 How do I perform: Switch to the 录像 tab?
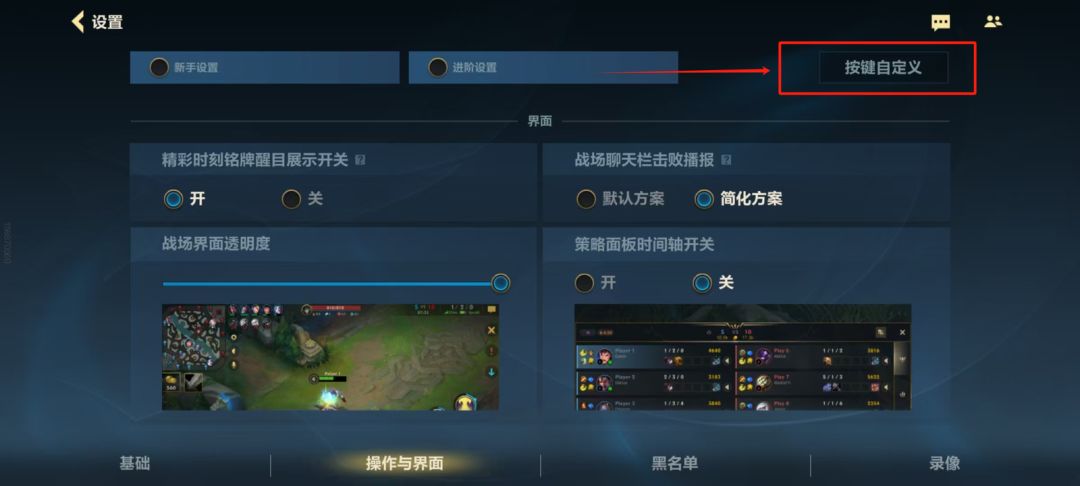point(944,463)
